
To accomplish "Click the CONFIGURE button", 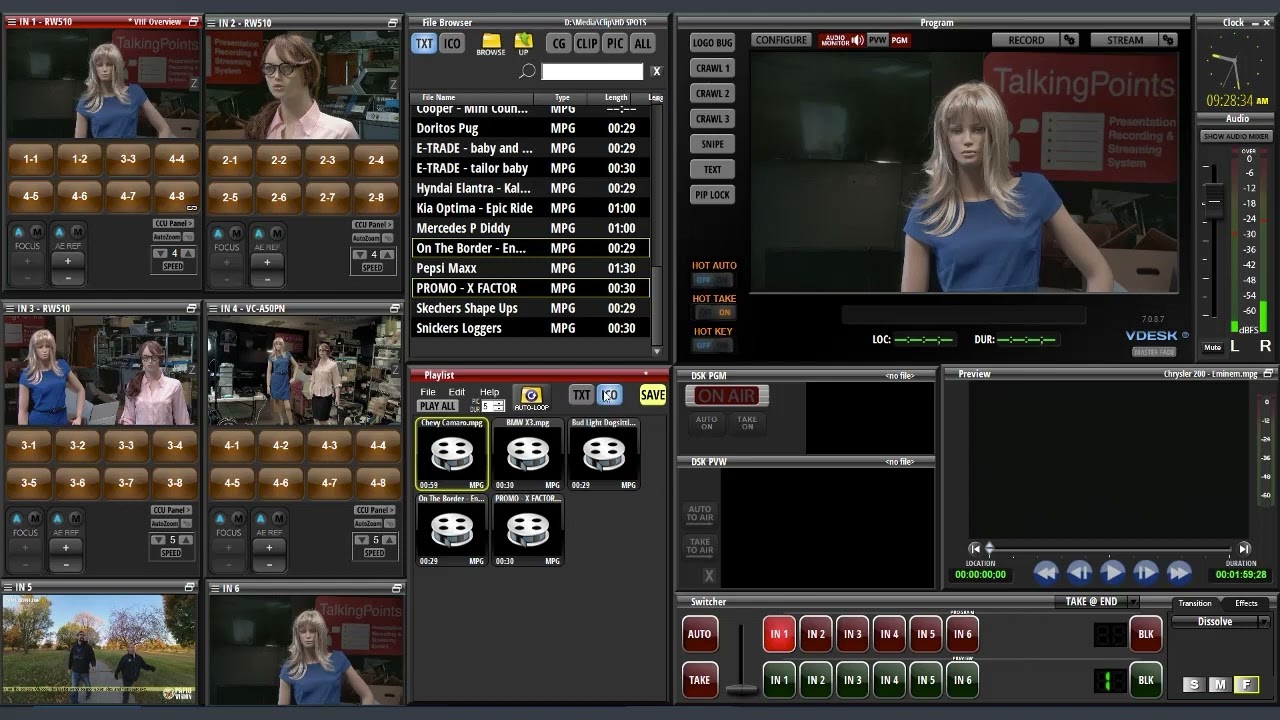I will pyautogui.click(x=781, y=40).
